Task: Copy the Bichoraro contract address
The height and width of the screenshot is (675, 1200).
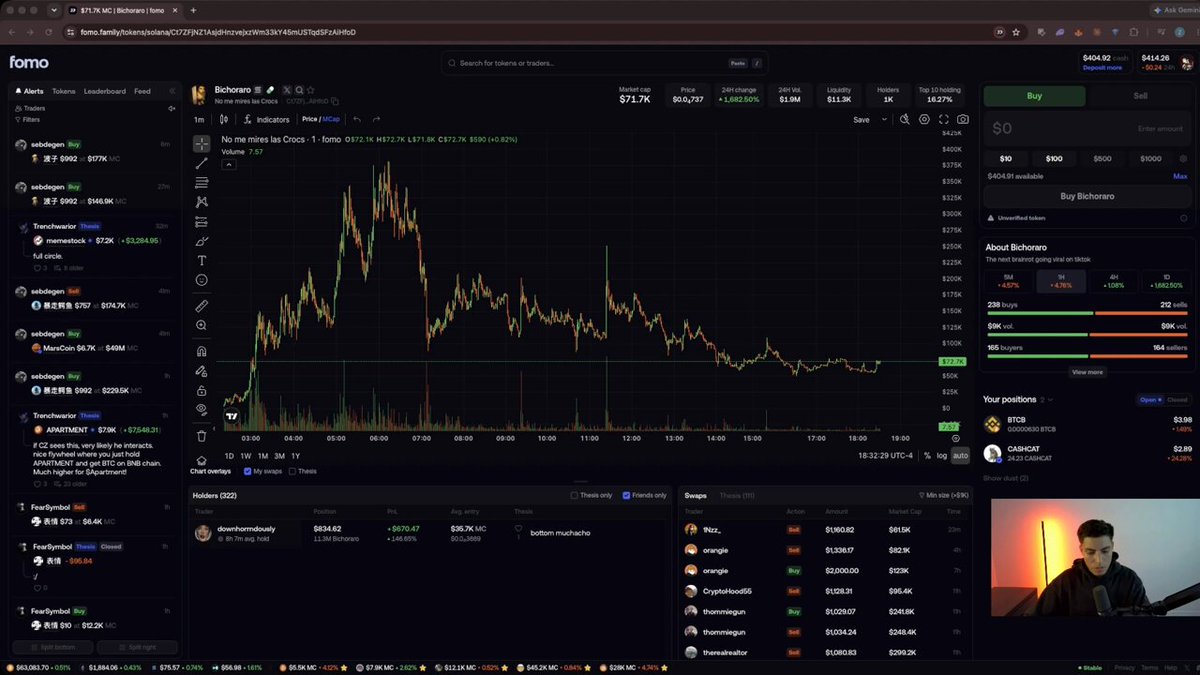Action: (335, 101)
